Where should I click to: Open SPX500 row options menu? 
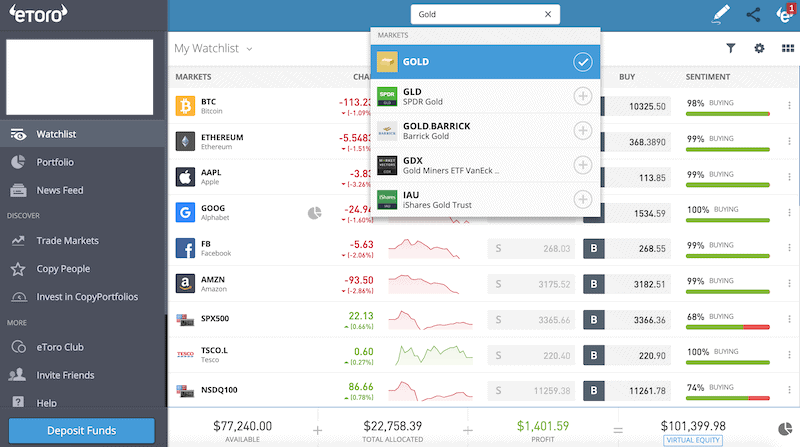pos(789,319)
